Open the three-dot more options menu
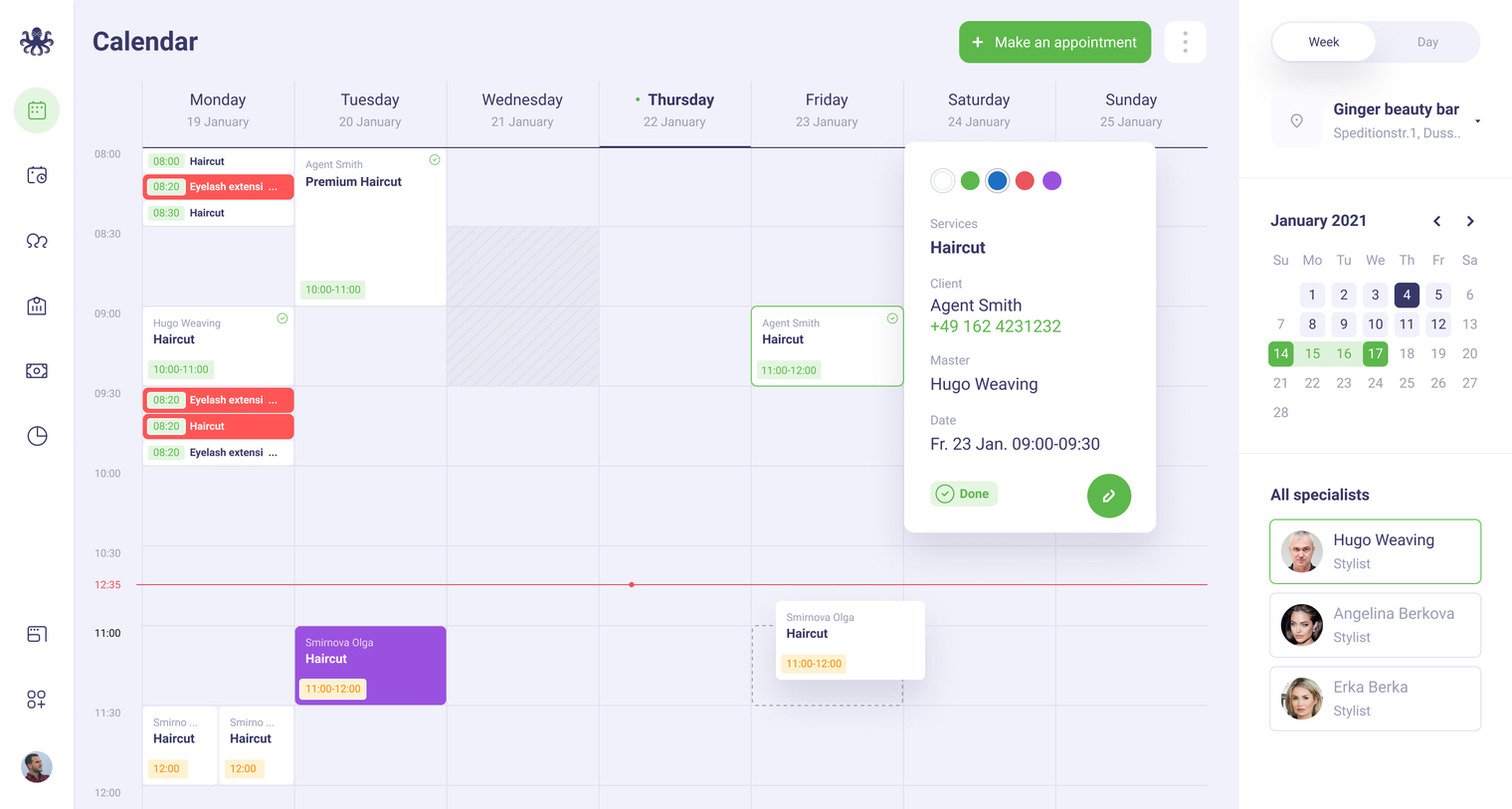 1185,42
